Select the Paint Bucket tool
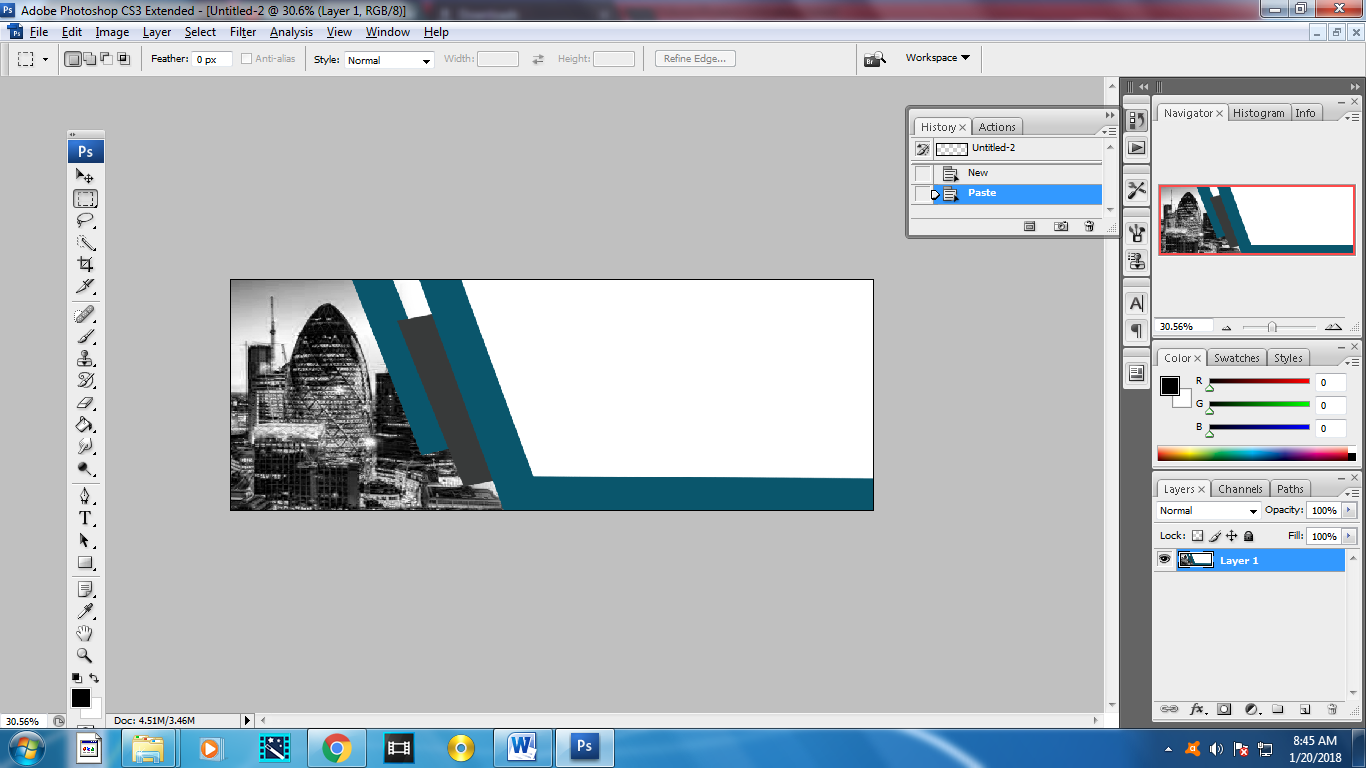The image size is (1366, 768). point(85,425)
